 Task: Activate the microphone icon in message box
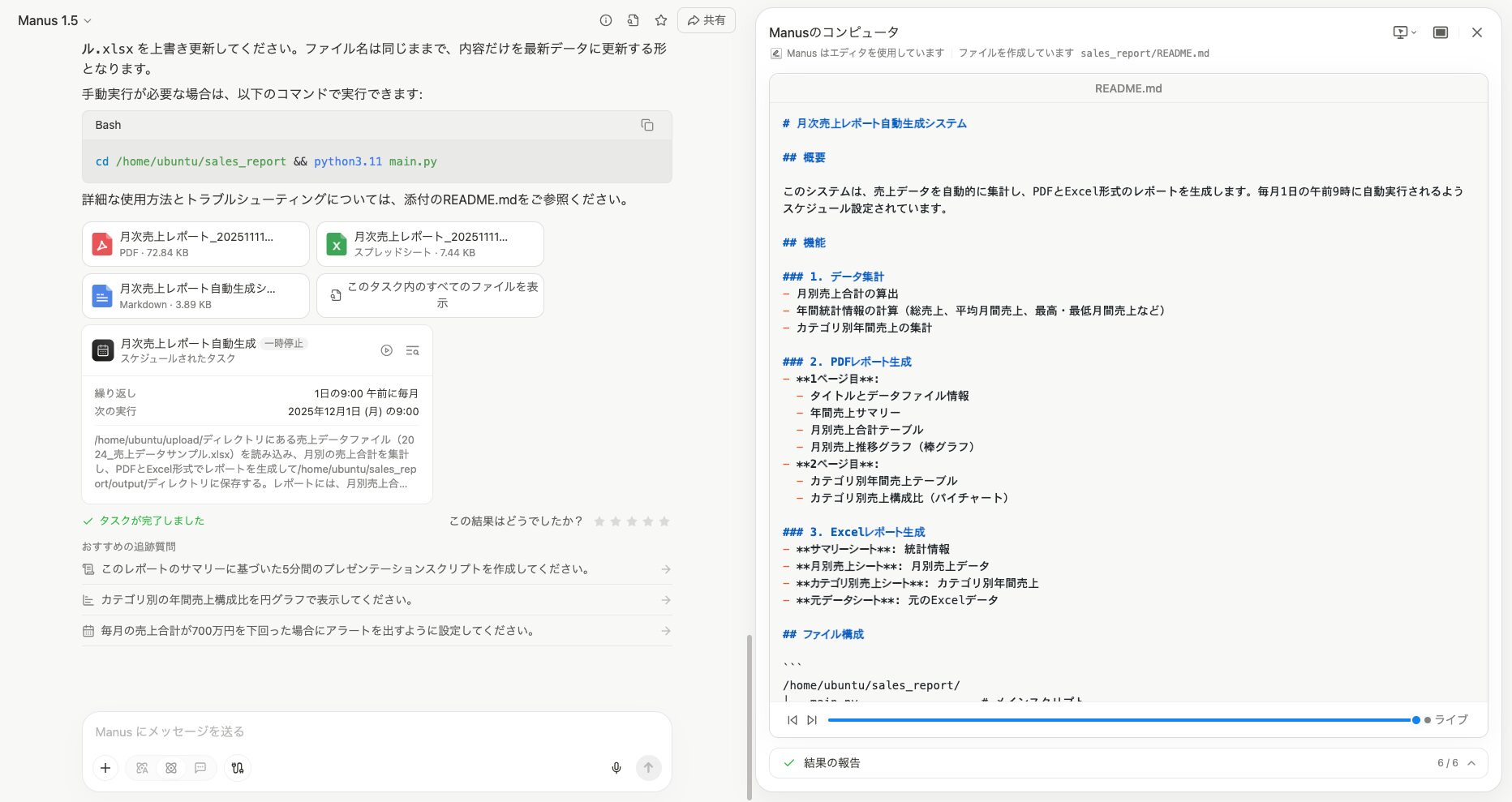[x=616, y=768]
